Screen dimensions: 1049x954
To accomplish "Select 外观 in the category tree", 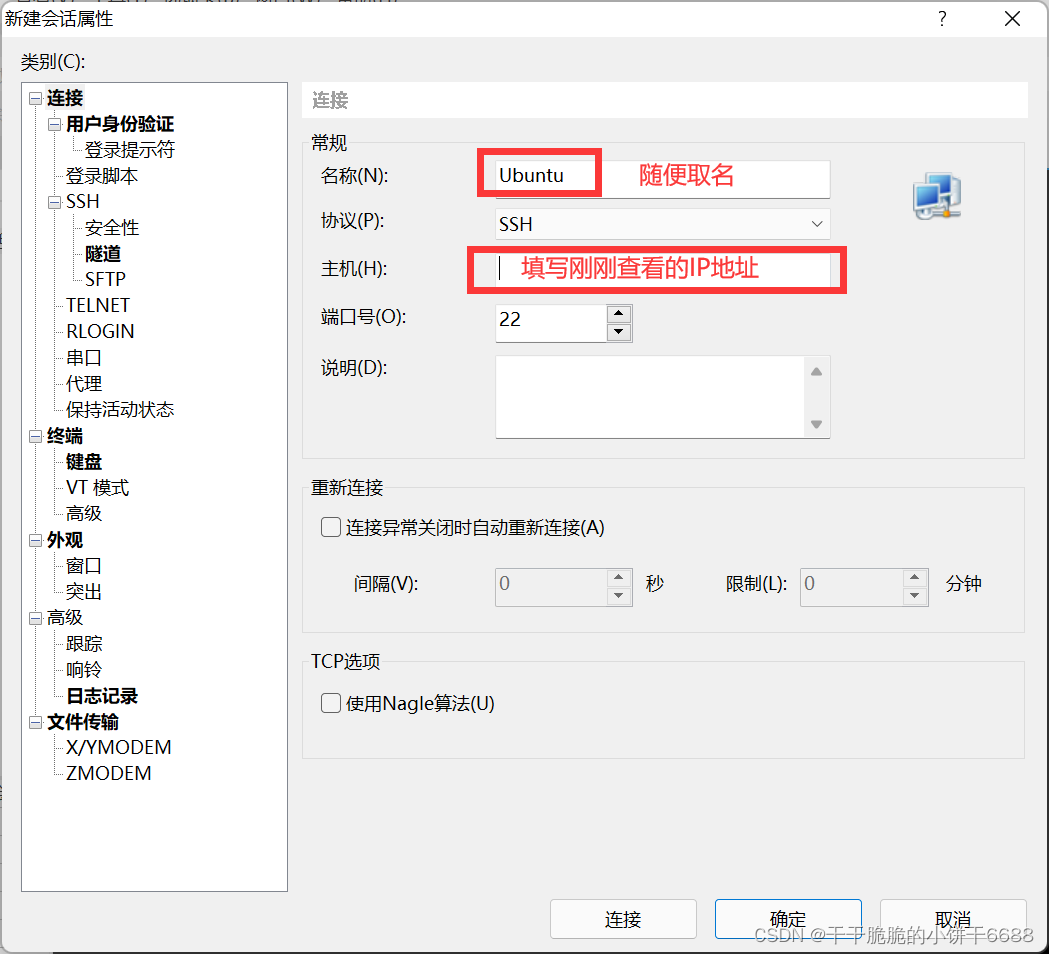I will [x=64, y=541].
